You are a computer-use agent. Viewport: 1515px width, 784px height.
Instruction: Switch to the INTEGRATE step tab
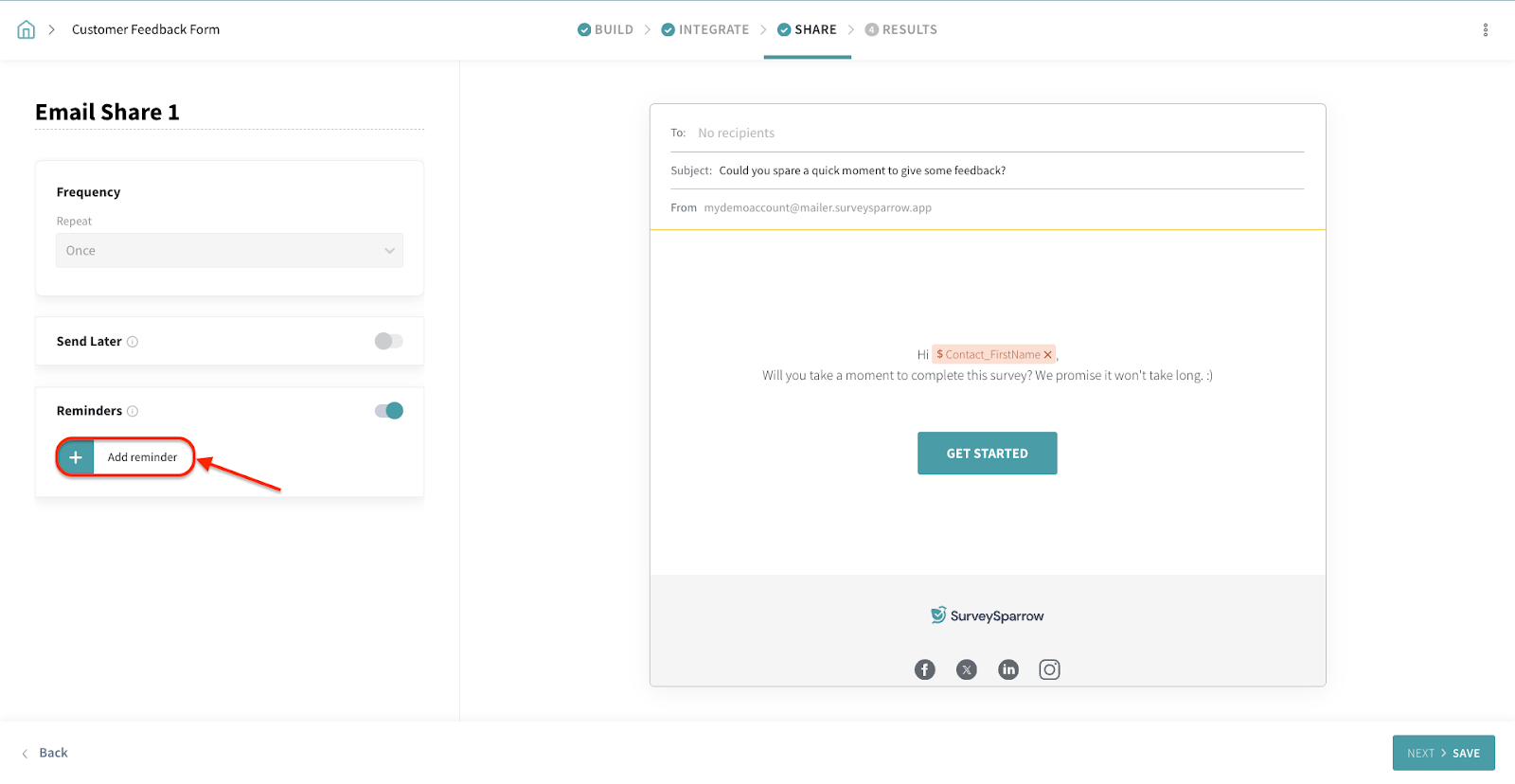click(704, 29)
